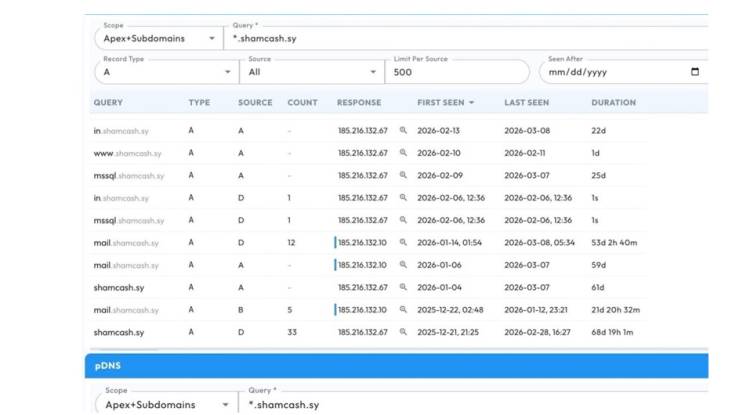750x415 pixels.
Task: Click the Duration column header
Action: [x=613, y=103]
